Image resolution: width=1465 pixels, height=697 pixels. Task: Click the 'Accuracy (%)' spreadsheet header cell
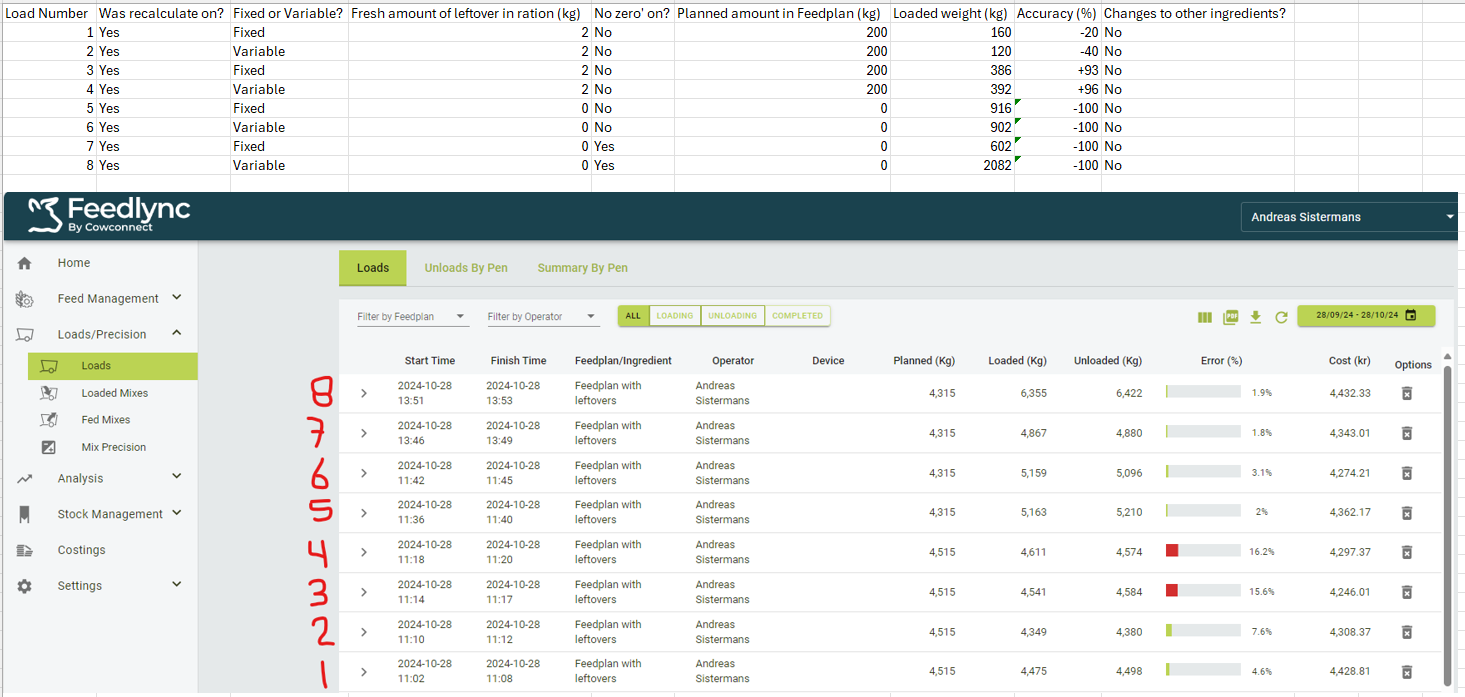(1057, 14)
